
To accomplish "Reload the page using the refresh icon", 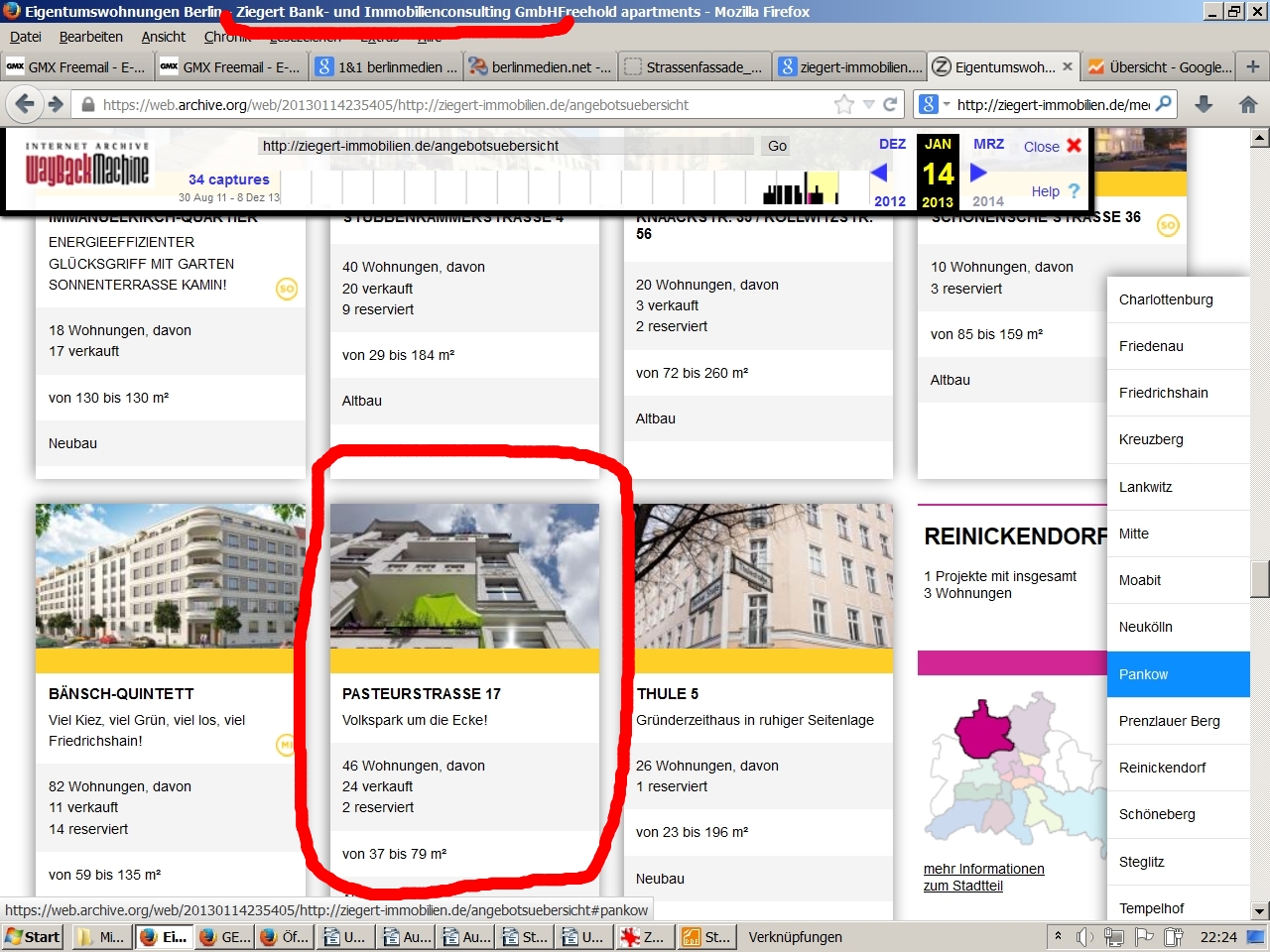I will pos(890,104).
